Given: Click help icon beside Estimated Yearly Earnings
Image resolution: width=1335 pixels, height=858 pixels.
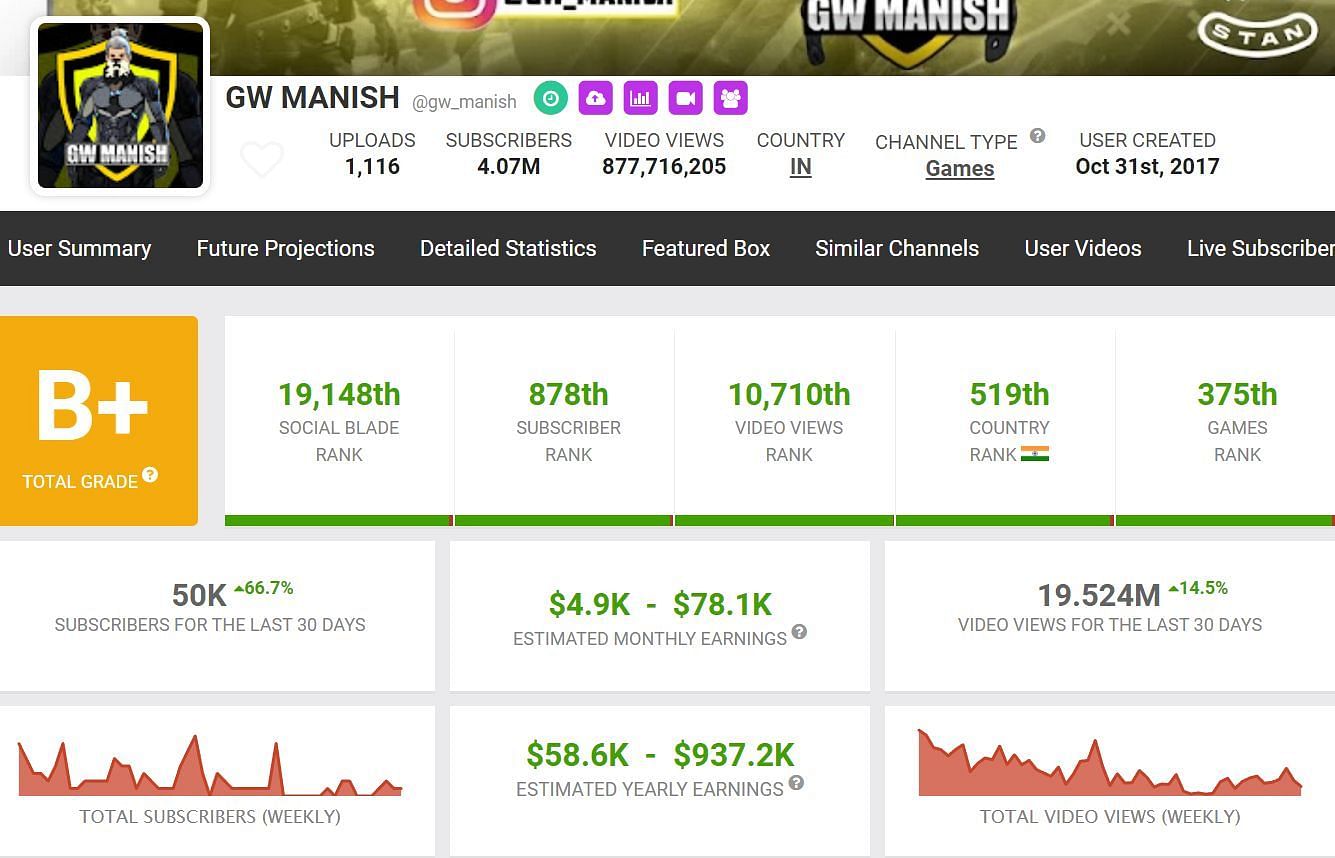Looking at the screenshot, I should (796, 783).
